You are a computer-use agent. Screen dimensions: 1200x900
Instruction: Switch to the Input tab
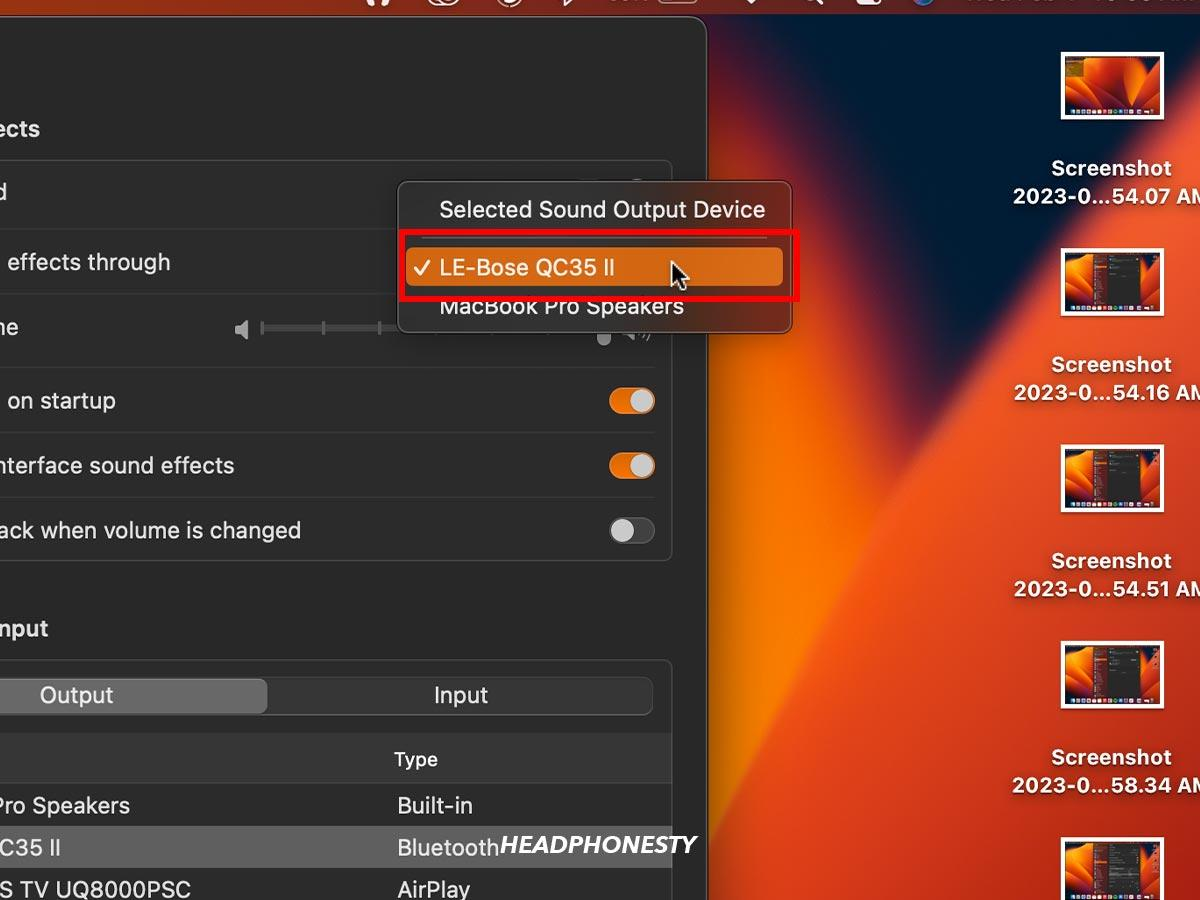[460, 695]
